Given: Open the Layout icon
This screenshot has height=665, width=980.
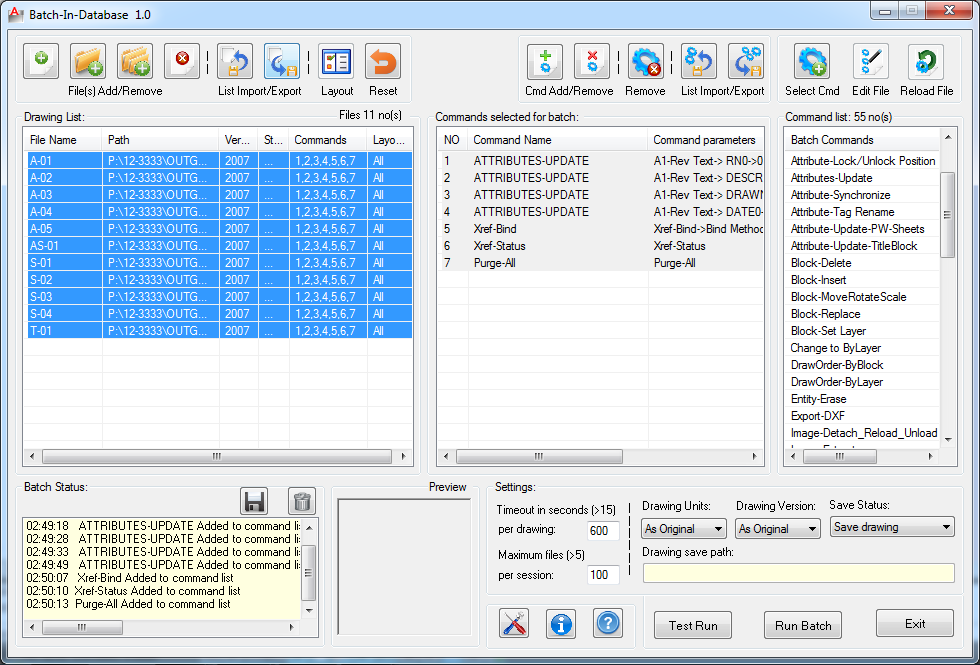Looking at the screenshot, I should coord(336,61).
